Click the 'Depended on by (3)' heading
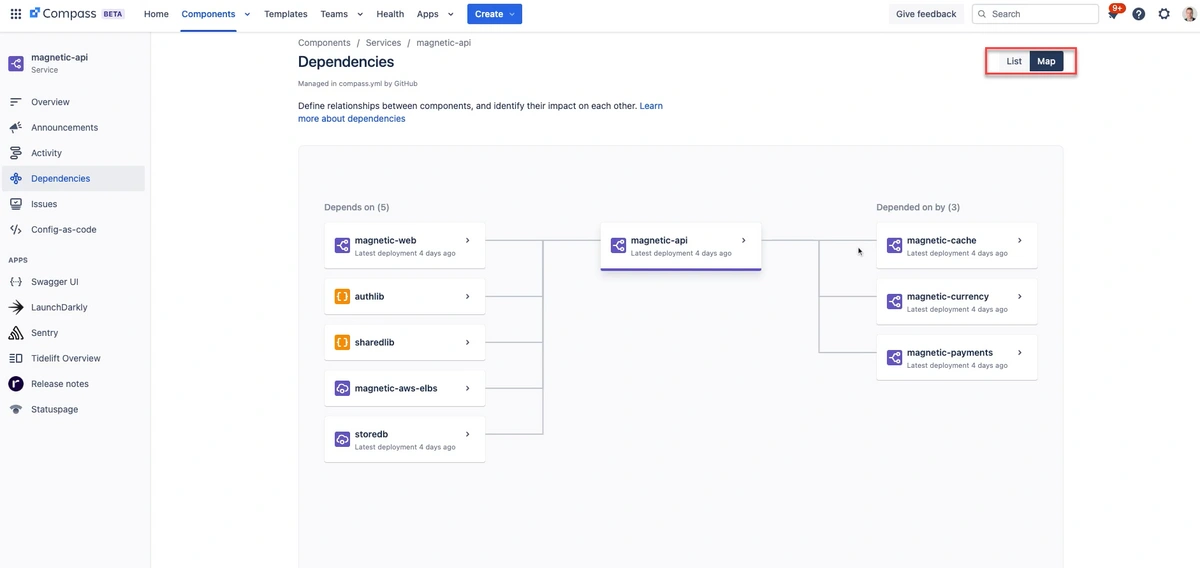 point(918,207)
